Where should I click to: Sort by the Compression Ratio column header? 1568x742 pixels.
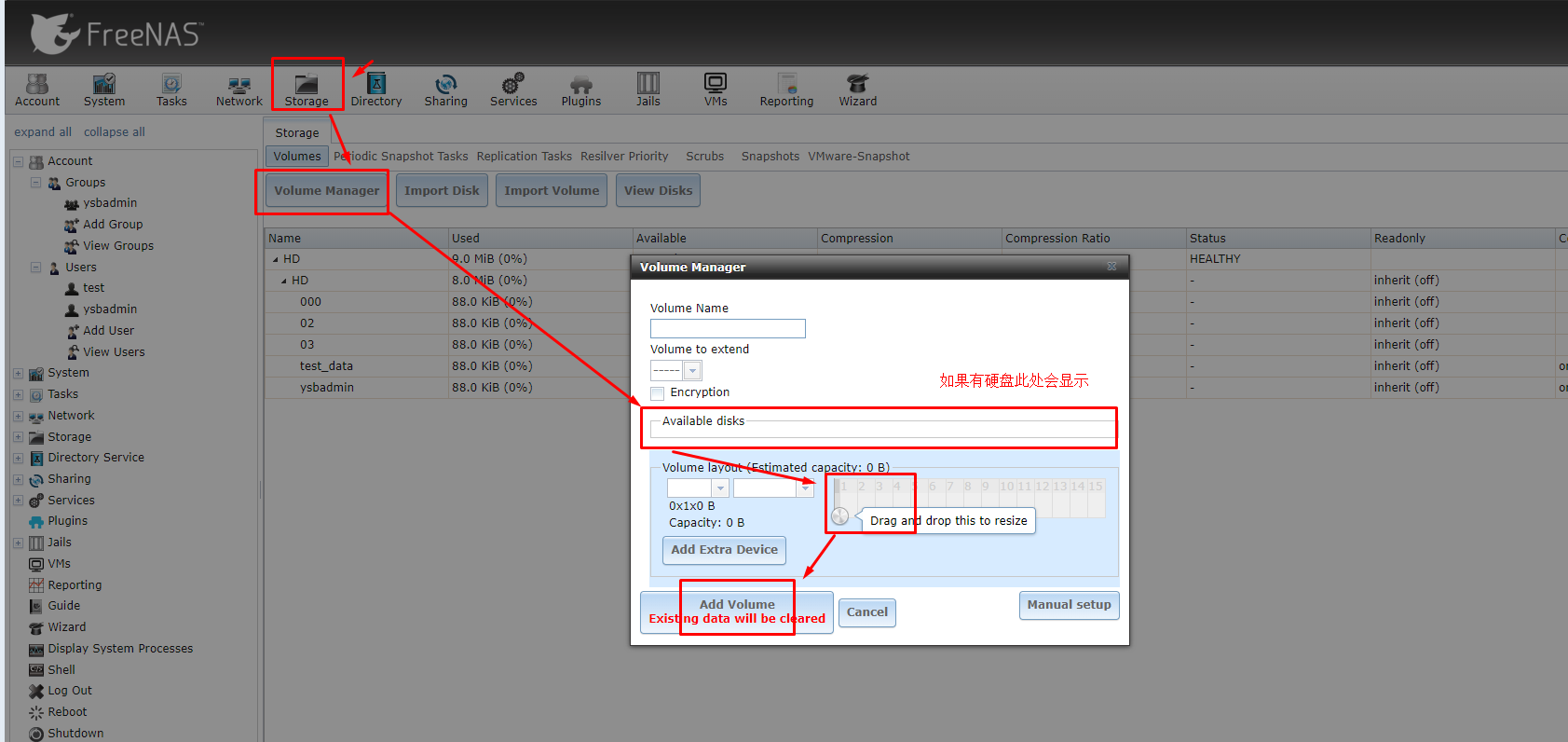(1094, 239)
